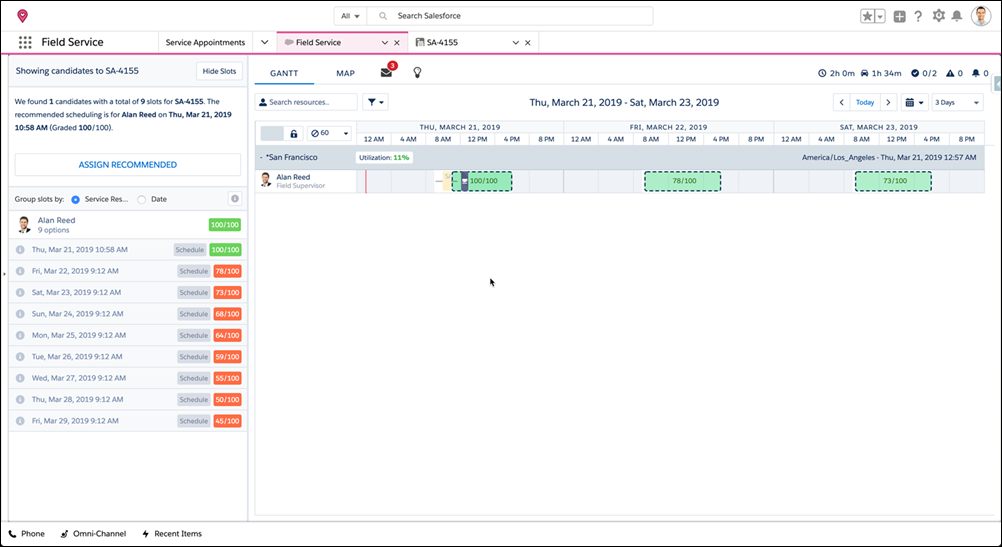Close the Field Service tab
This screenshot has height=547, width=1002.
point(397,43)
